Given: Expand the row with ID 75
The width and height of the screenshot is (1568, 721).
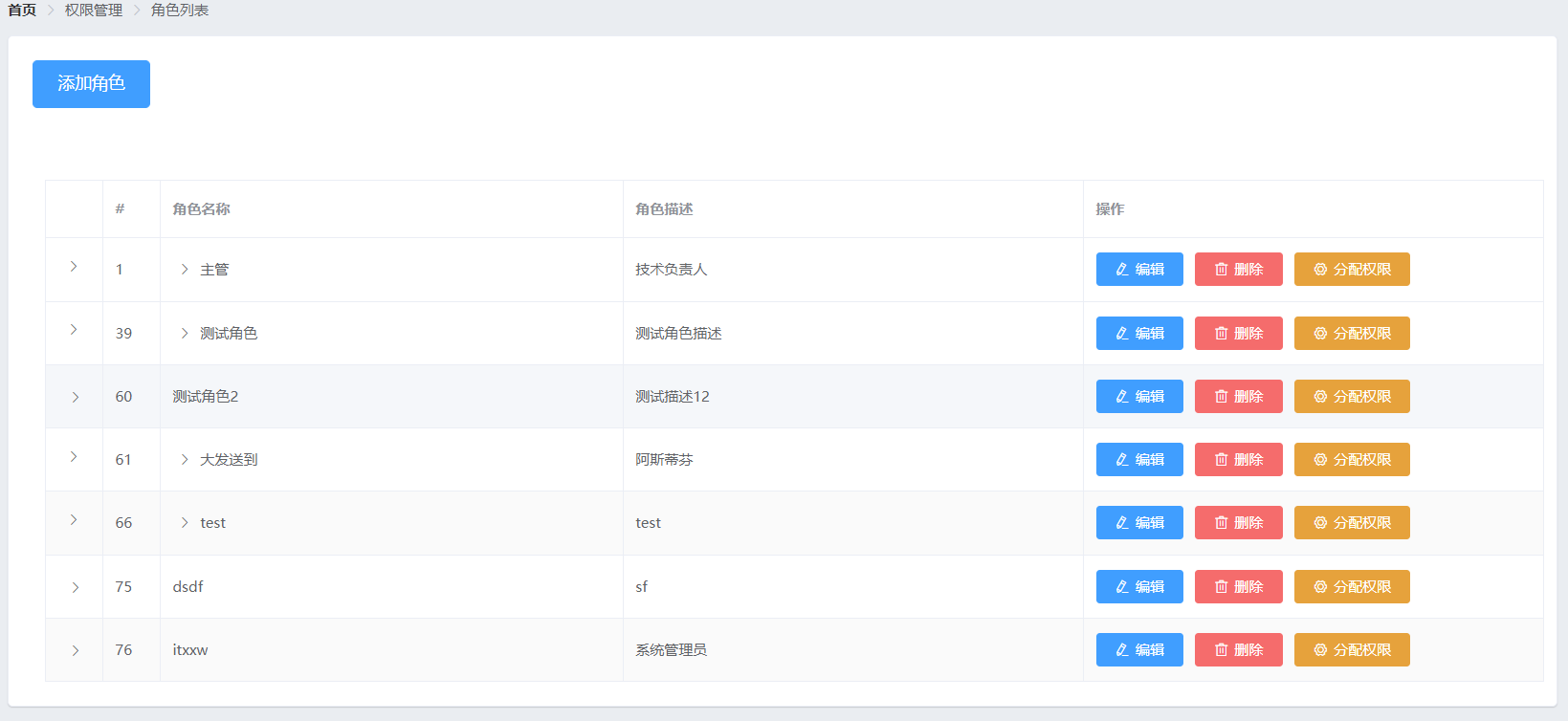Looking at the screenshot, I should pos(75,587).
